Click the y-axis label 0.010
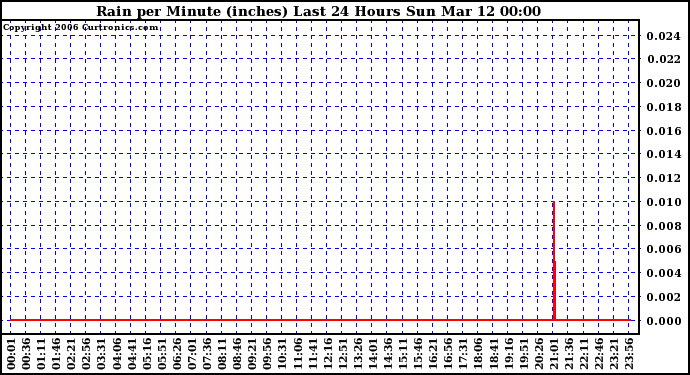690x375 pixels. coord(664,202)
